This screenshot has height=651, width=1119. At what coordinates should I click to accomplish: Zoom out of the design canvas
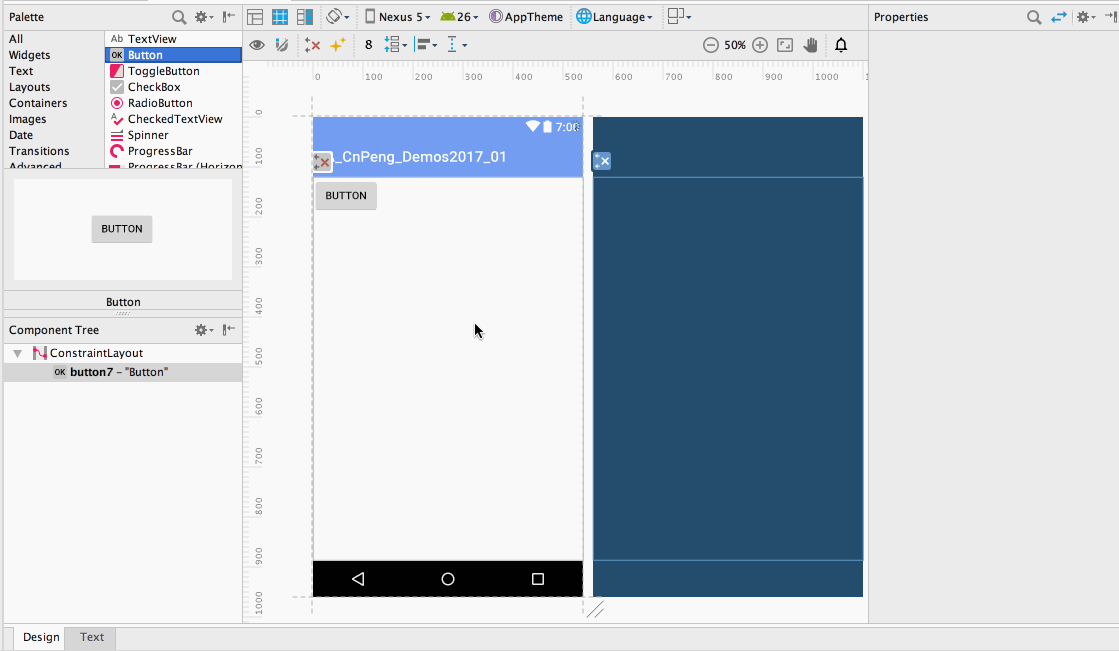[710, 45]
